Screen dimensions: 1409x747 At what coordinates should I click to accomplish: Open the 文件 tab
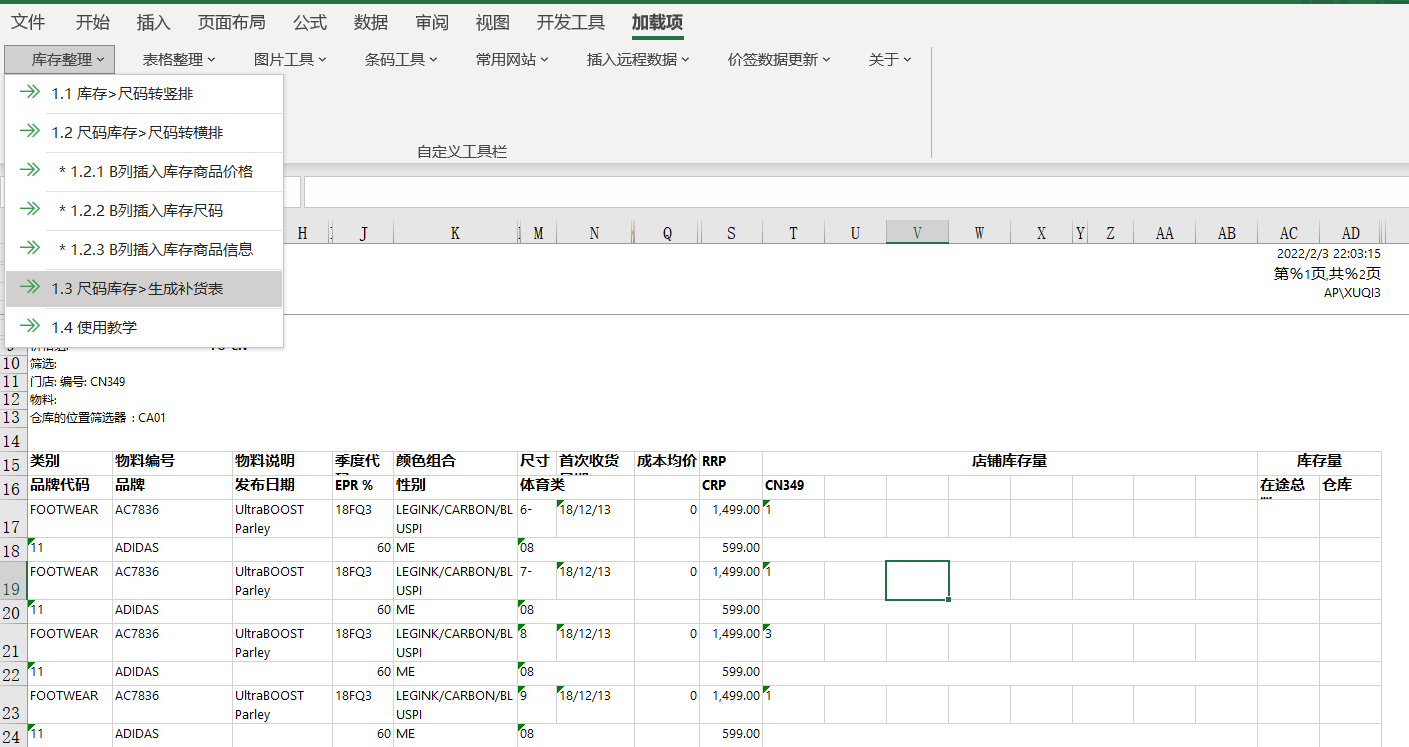click(x=28, y=22)
